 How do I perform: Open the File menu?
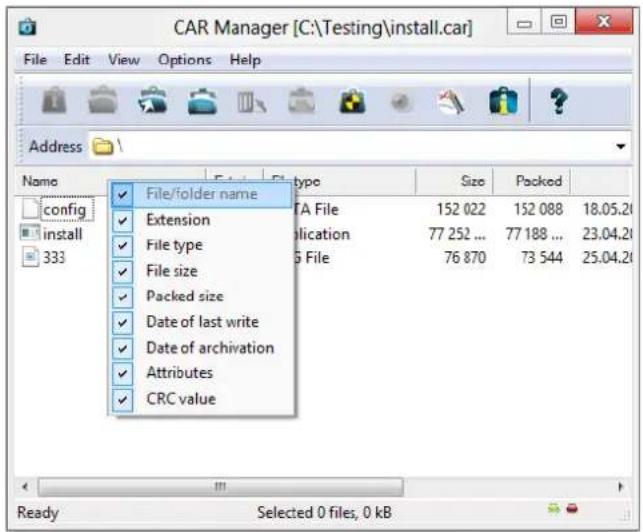[35, 59]
